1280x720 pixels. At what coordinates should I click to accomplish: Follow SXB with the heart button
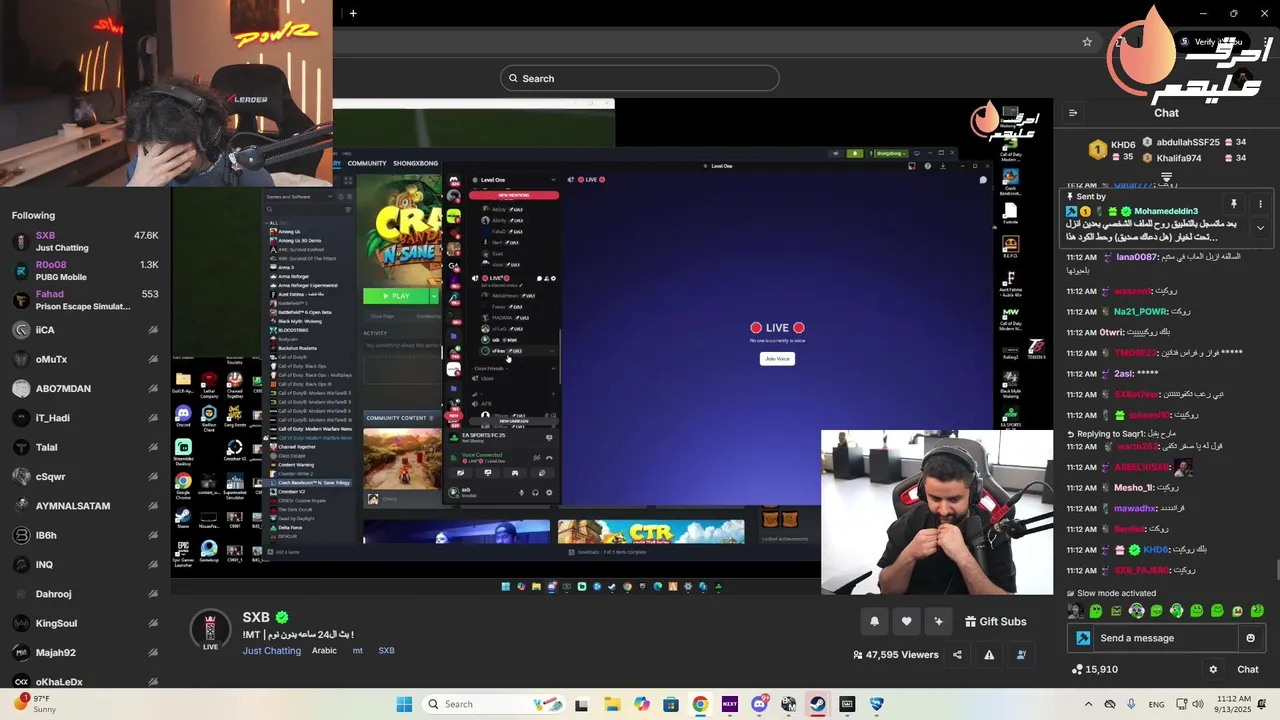point(906,621)
